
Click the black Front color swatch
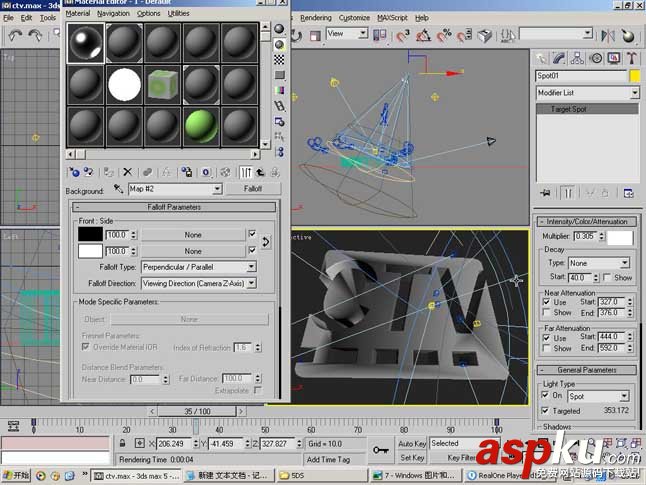(90, 234)
